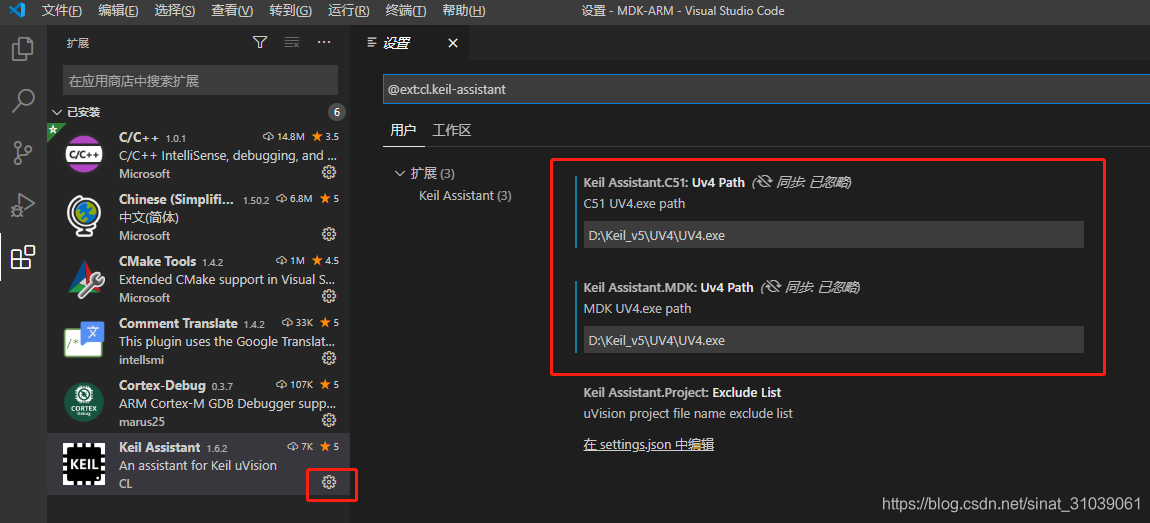
Task: Open the 转到(G) menu
Action: pyautogui.click(x=290, y=11)
